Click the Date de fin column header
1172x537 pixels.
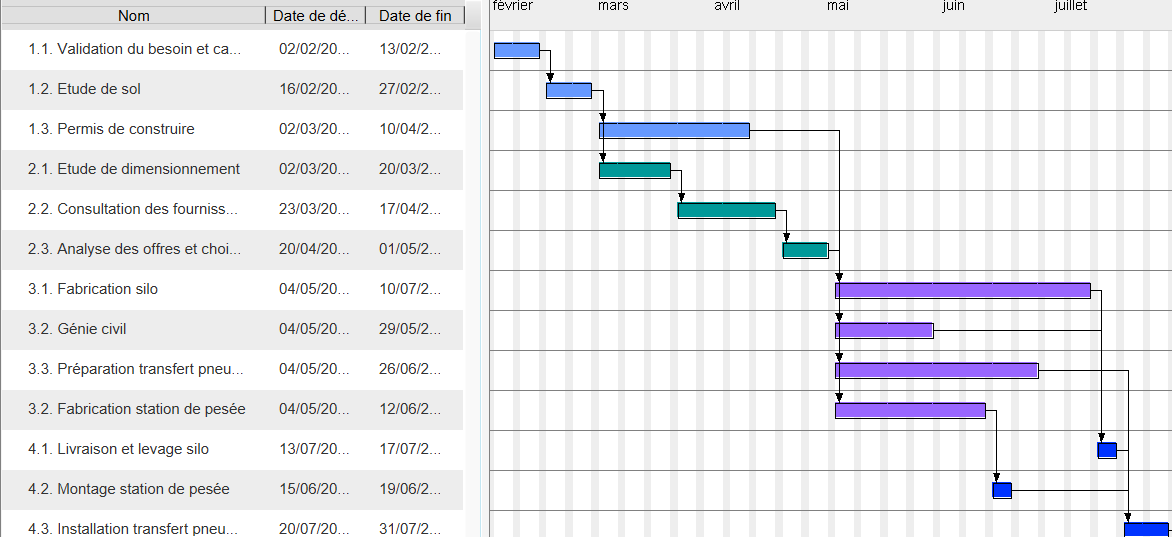[x=415, y=16]
